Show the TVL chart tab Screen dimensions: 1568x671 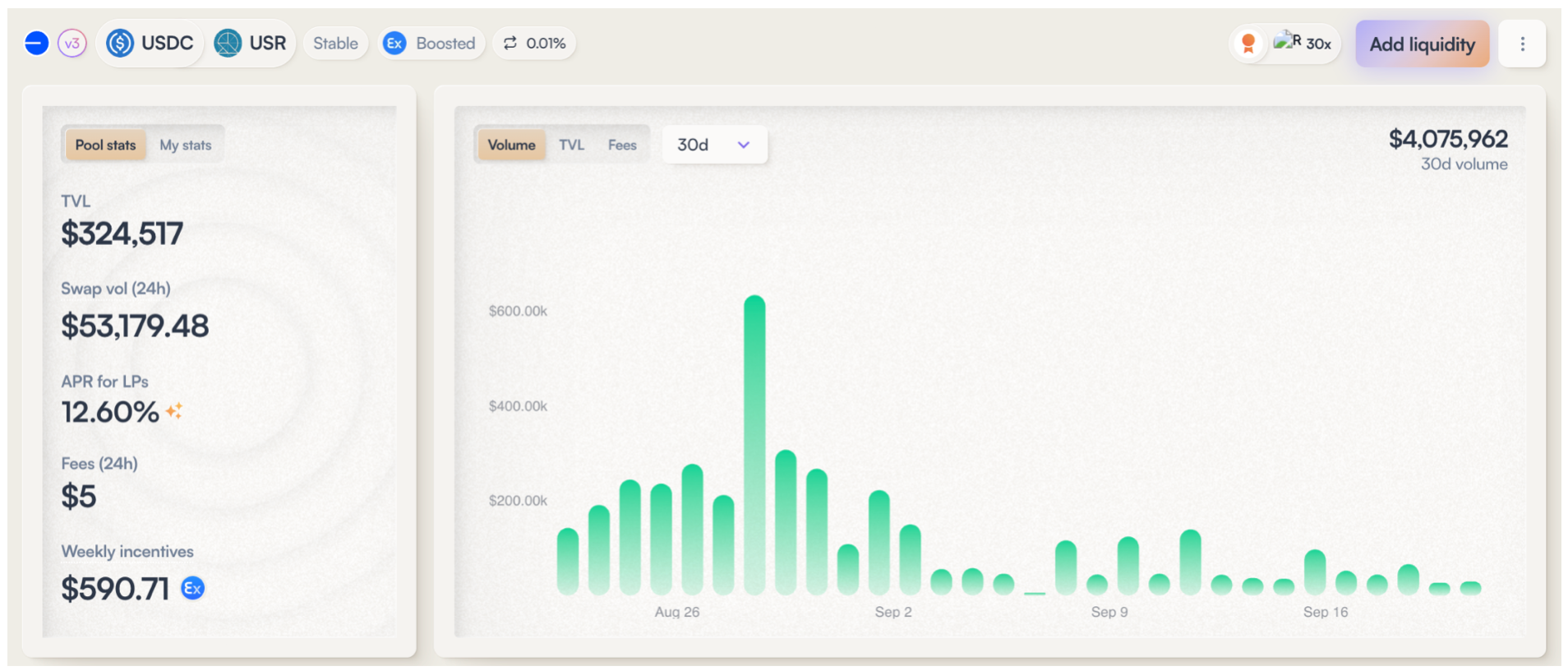click(571, 145)
